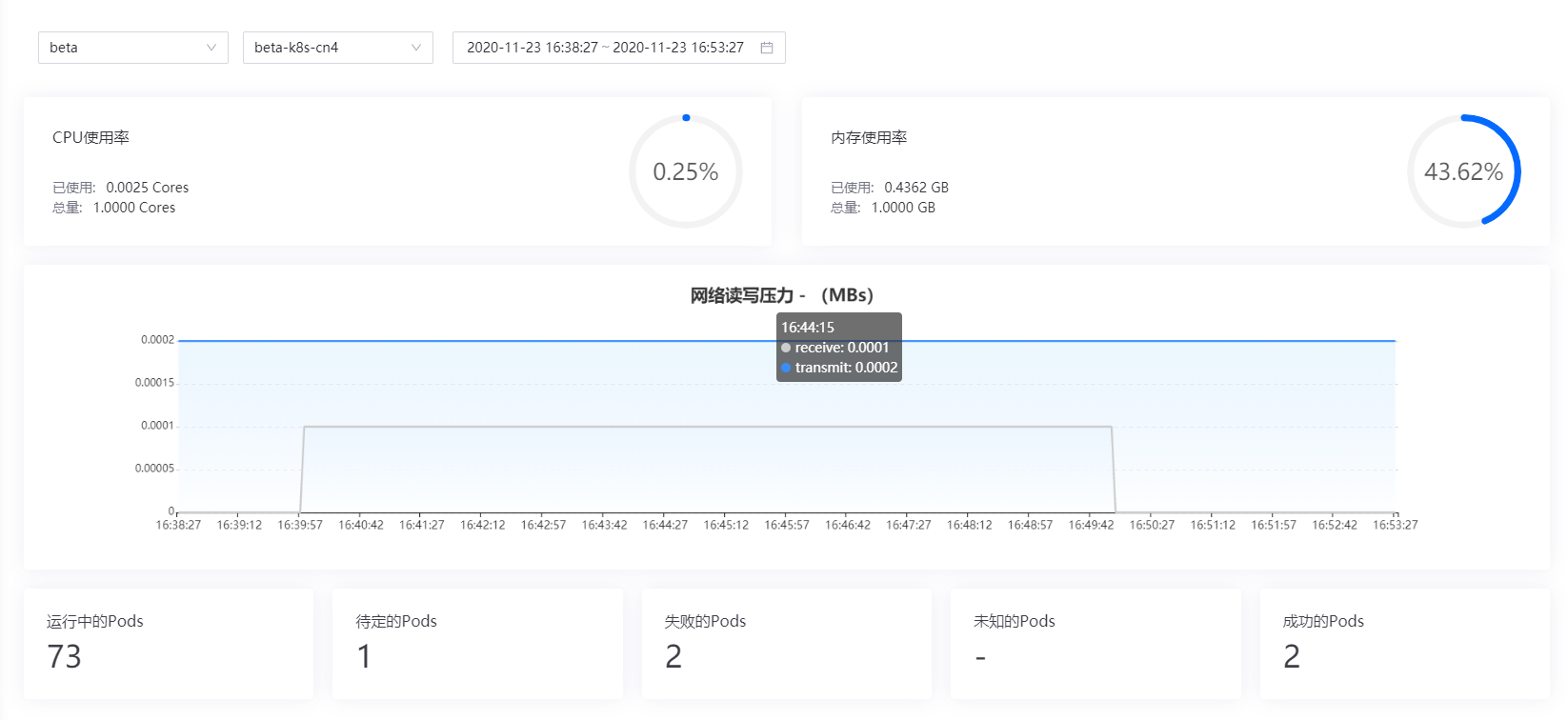Open the date range picker field

pos(619,48)
